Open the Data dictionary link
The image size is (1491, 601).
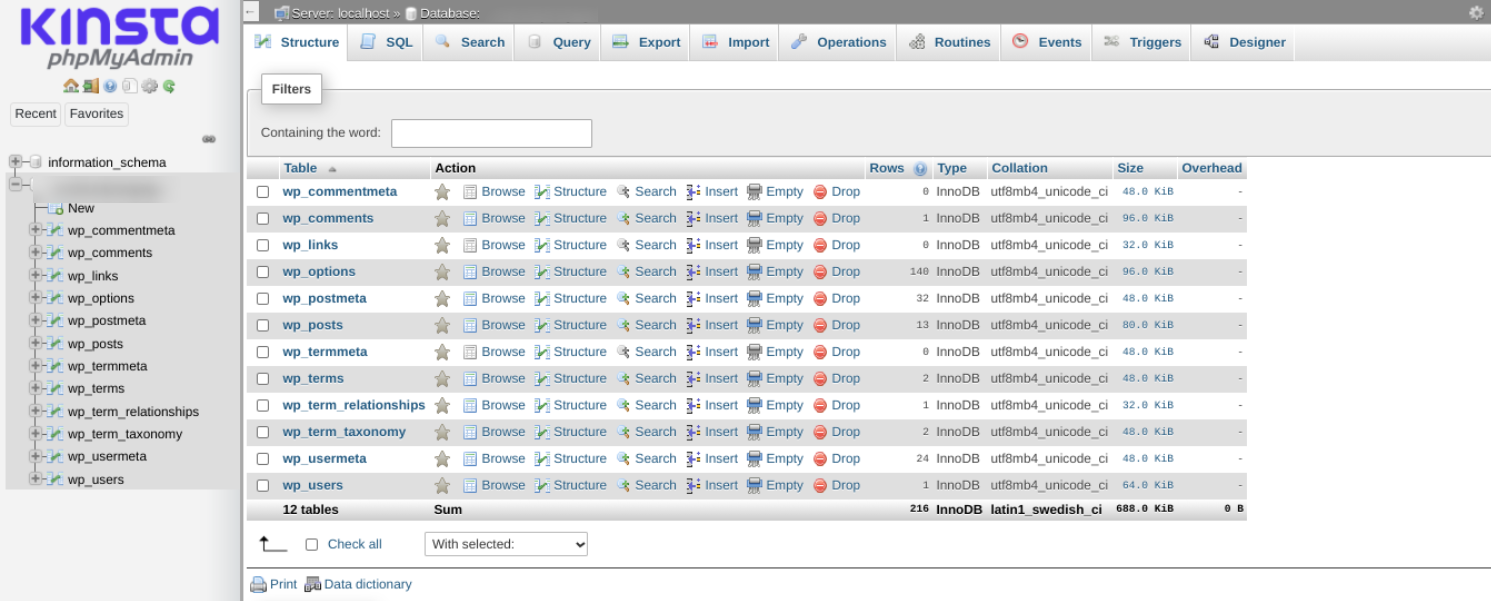point(368,584)
